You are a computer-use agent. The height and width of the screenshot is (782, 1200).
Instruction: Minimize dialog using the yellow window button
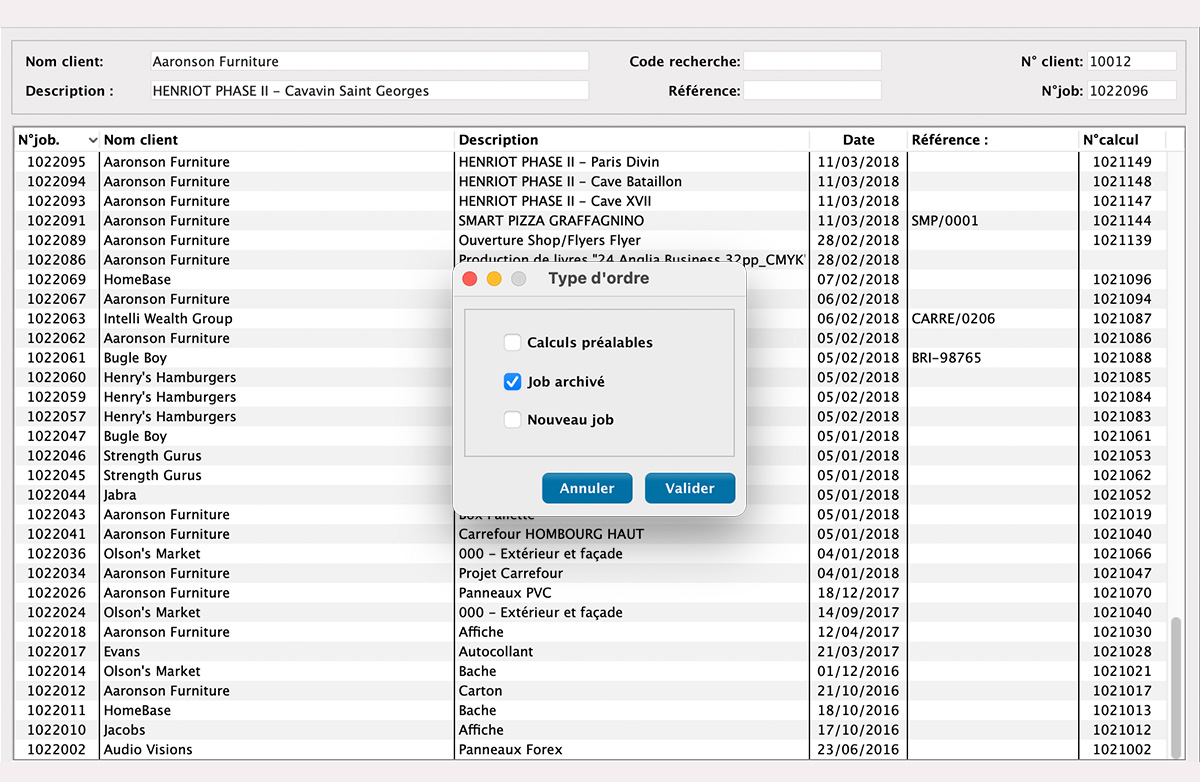coord(494,279)
